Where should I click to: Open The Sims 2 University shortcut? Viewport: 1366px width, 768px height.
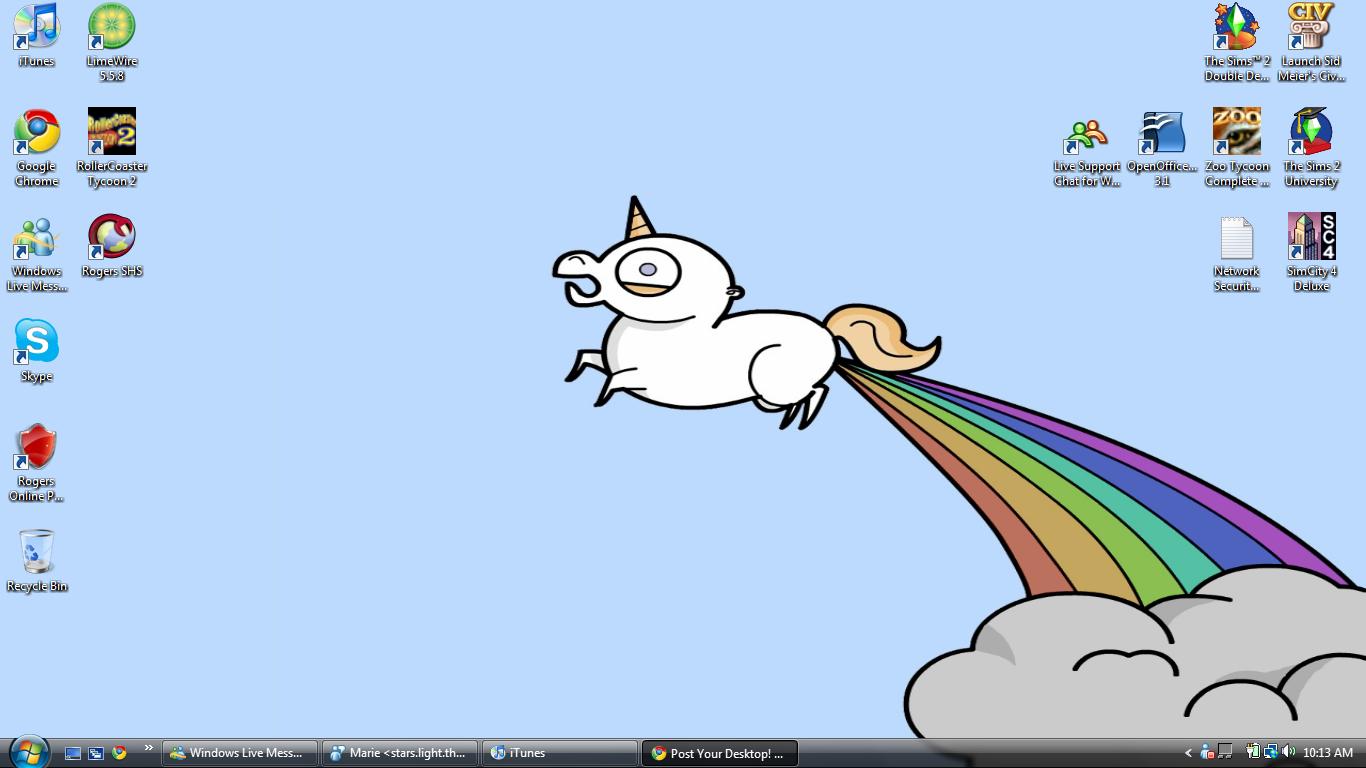(x=1311, y=133)
